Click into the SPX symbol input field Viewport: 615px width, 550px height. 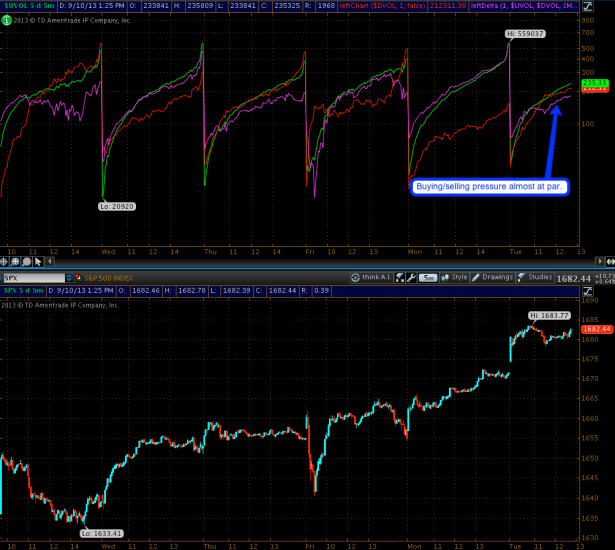click(x=34, y=278)
